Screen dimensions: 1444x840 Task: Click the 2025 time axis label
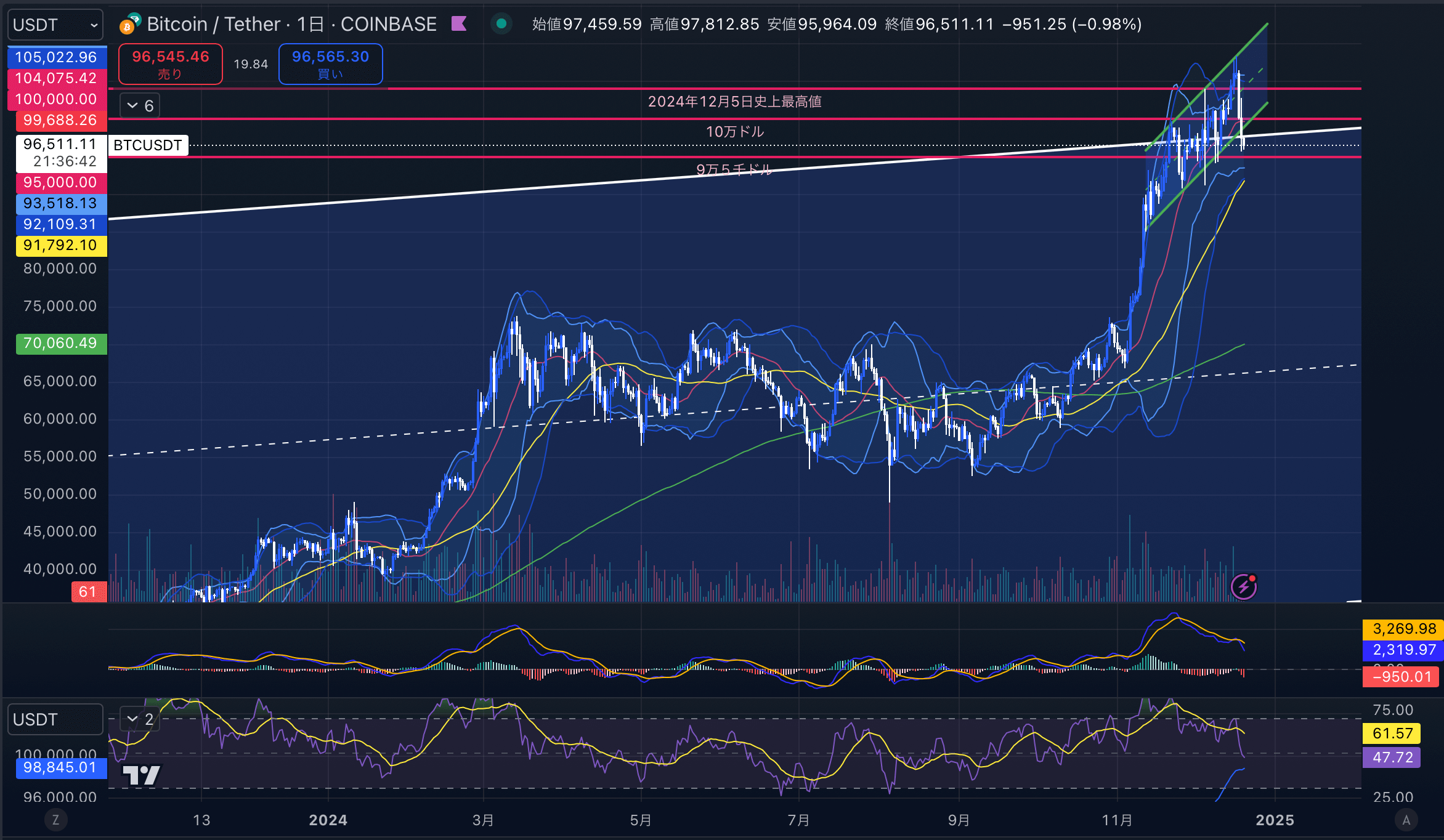coord(1275,820)
